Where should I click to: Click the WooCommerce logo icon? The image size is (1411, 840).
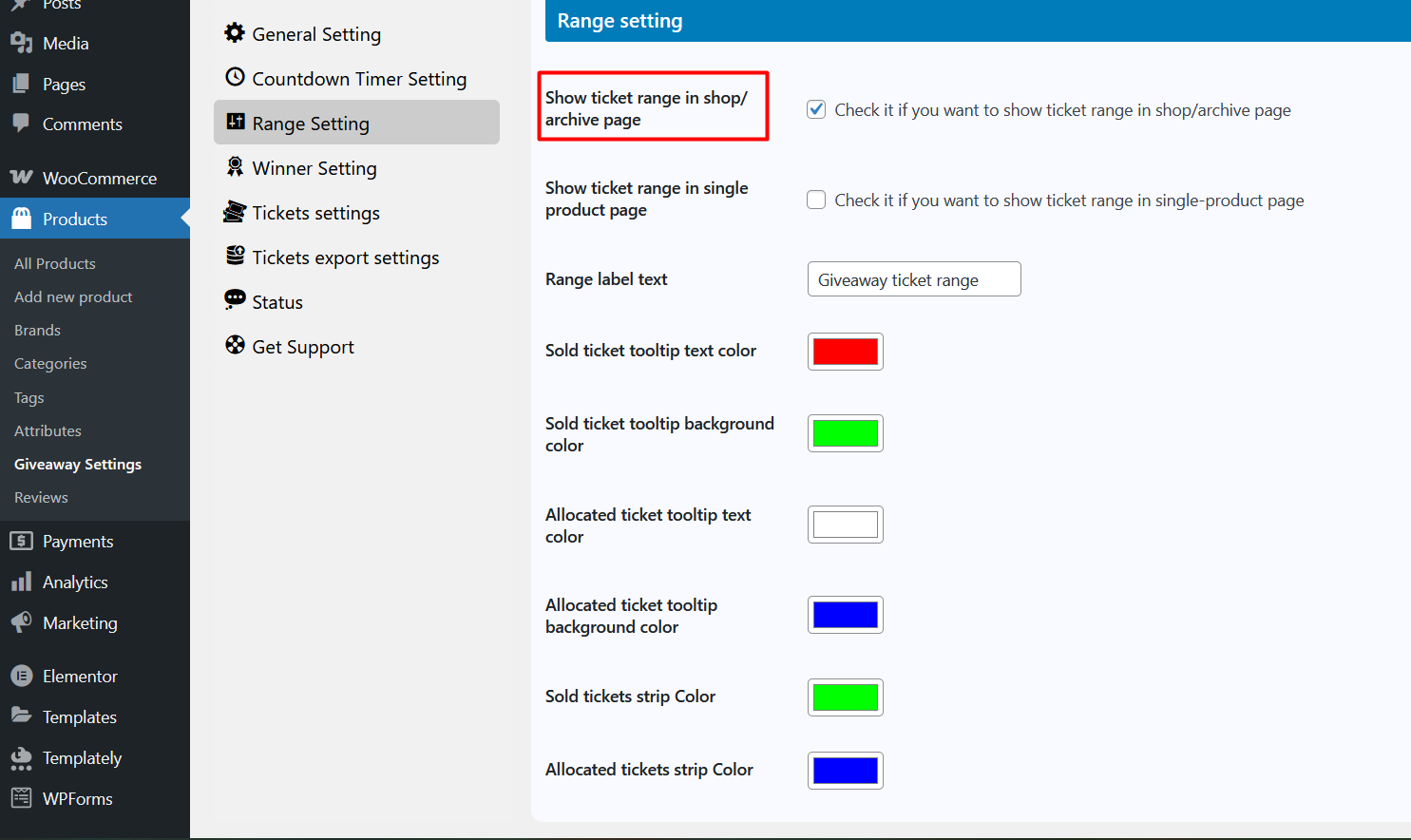tap(21, 178)
